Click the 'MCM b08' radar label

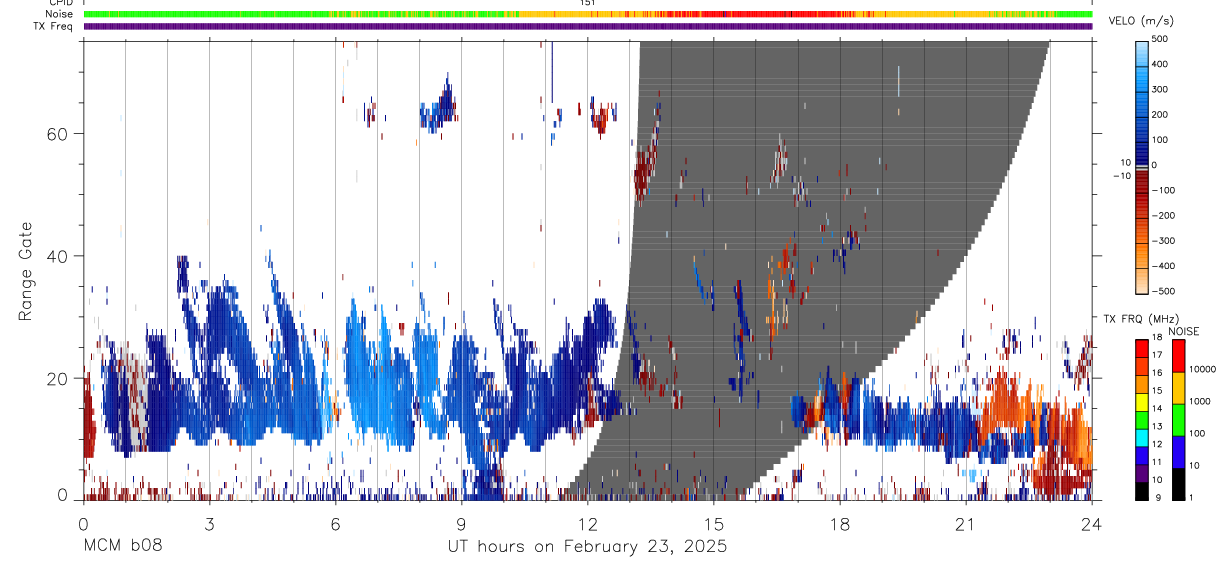[x=122, y=547]
